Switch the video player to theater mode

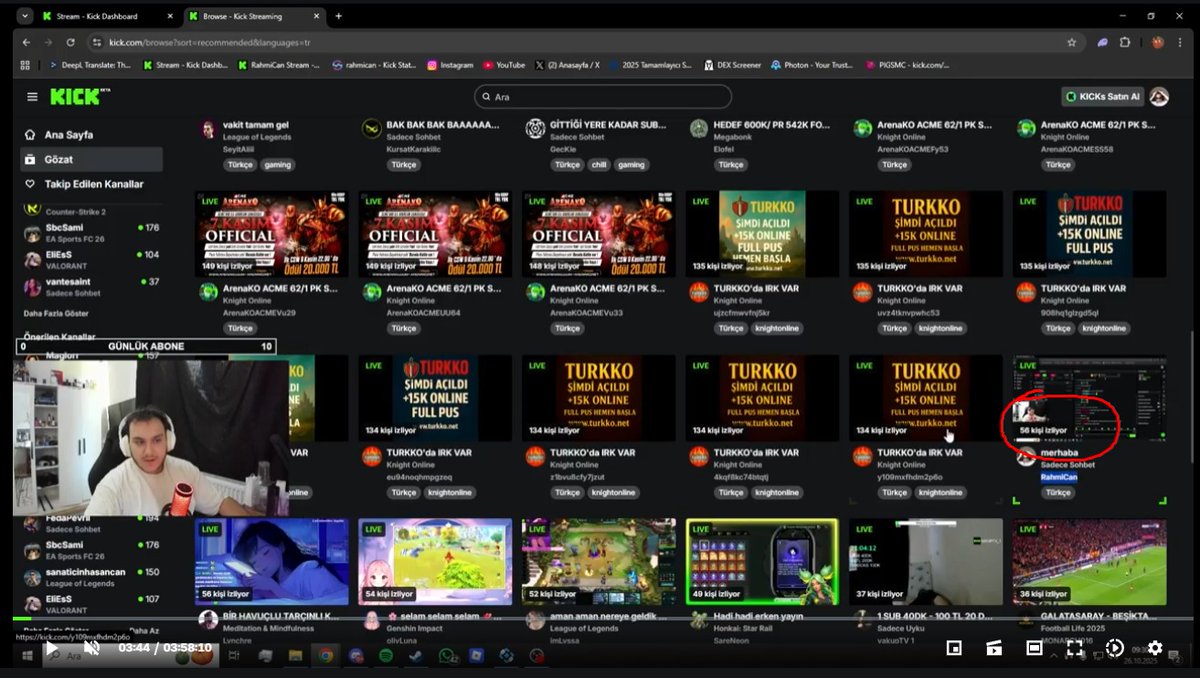(x=1034, y=648)
